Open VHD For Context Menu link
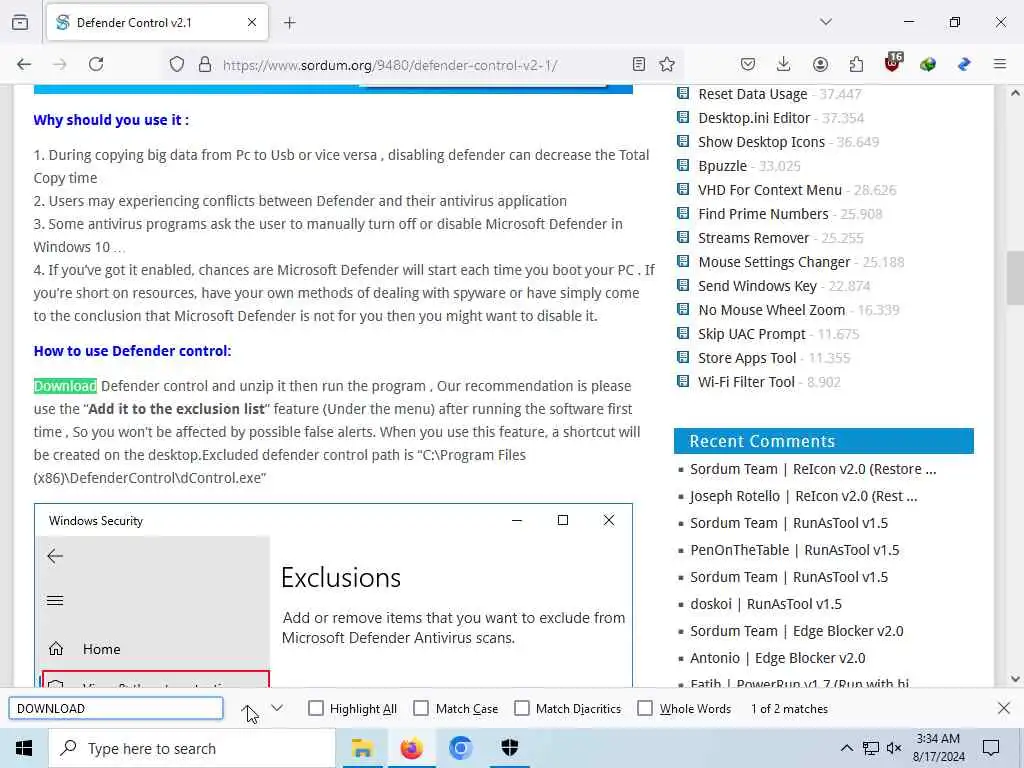The height and width of the screenshot is (768, 1024). tap(769, 190)
